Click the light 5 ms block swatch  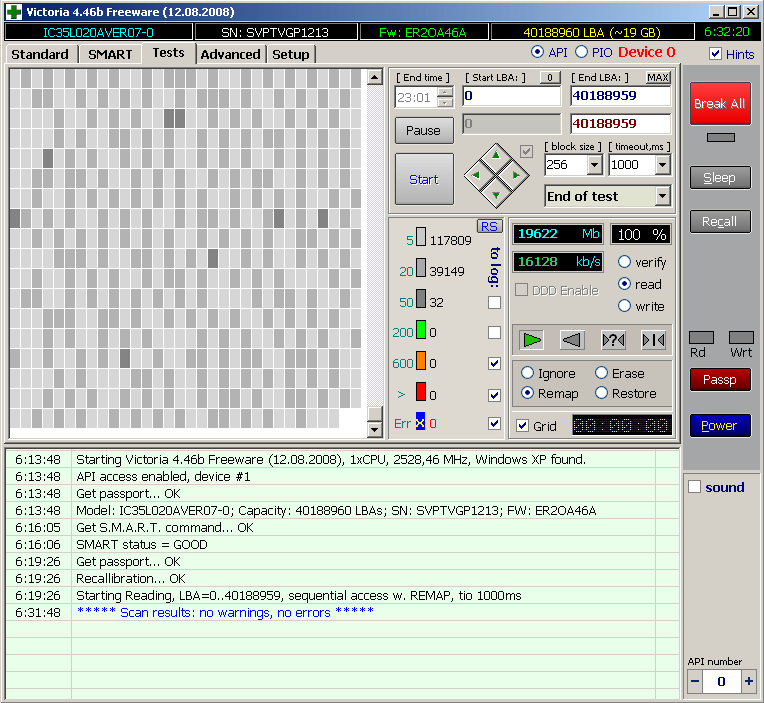tap(421, 237)
